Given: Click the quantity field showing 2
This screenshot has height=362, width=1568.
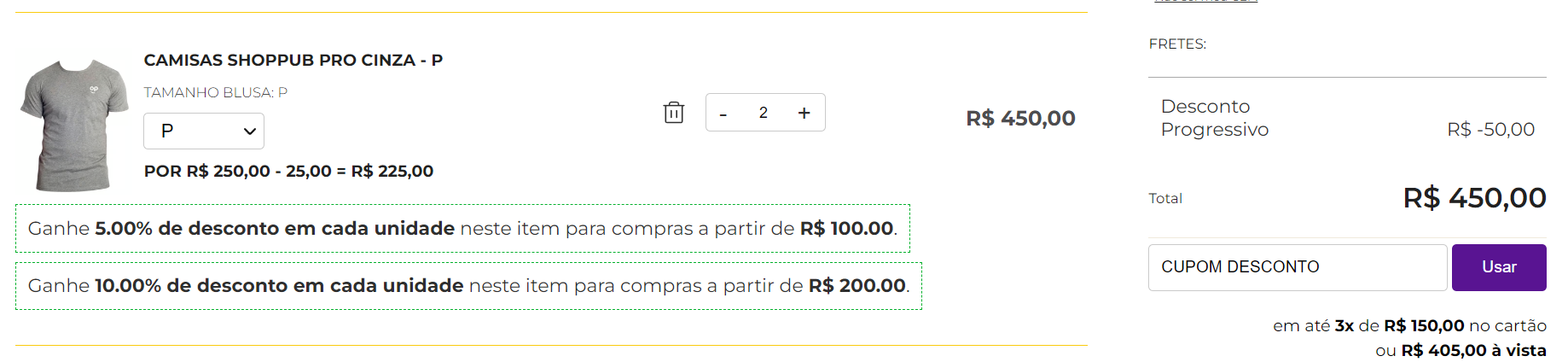Looking at the screenshot, I should point(764,113).
